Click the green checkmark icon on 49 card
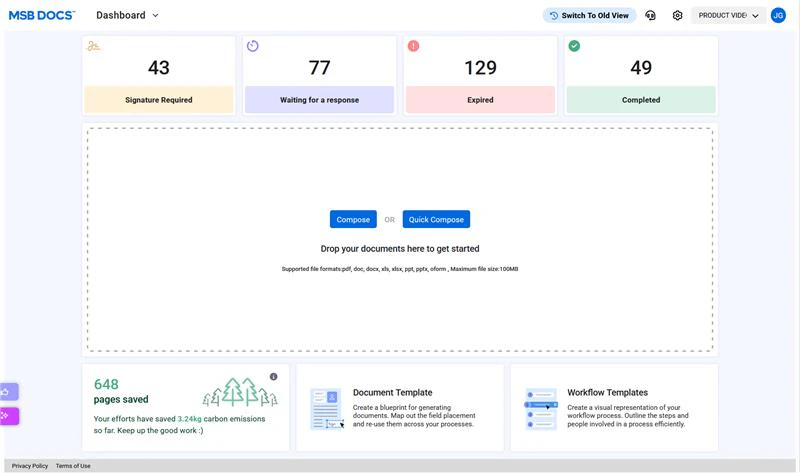 click(574, 46)
